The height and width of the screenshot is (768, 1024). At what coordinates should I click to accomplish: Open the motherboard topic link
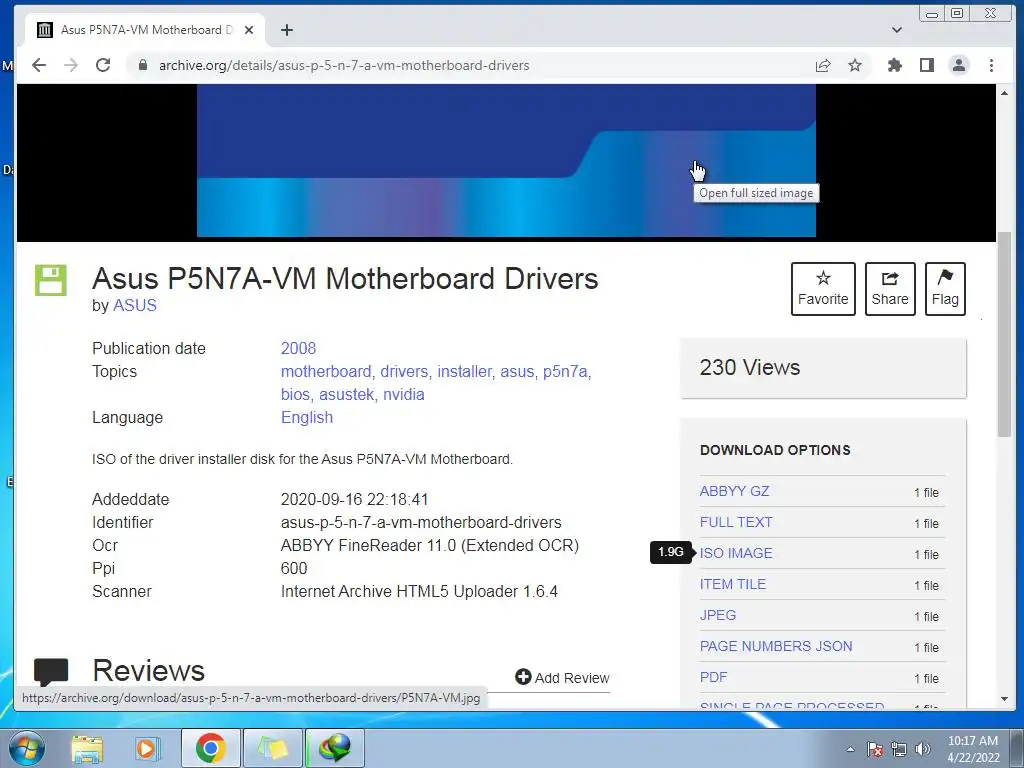tap(326, 371)
